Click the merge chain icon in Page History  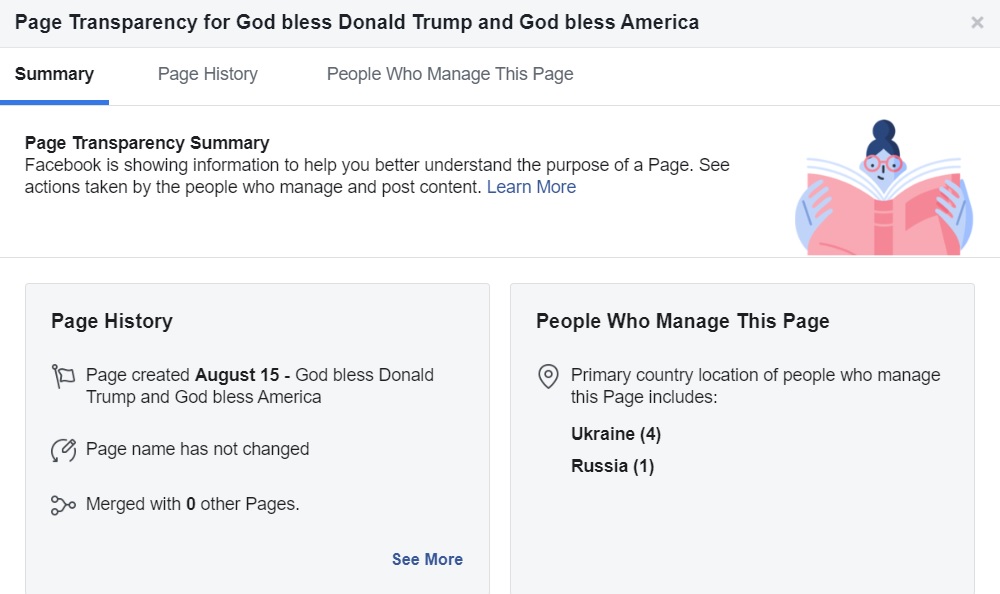click(64, 504)
